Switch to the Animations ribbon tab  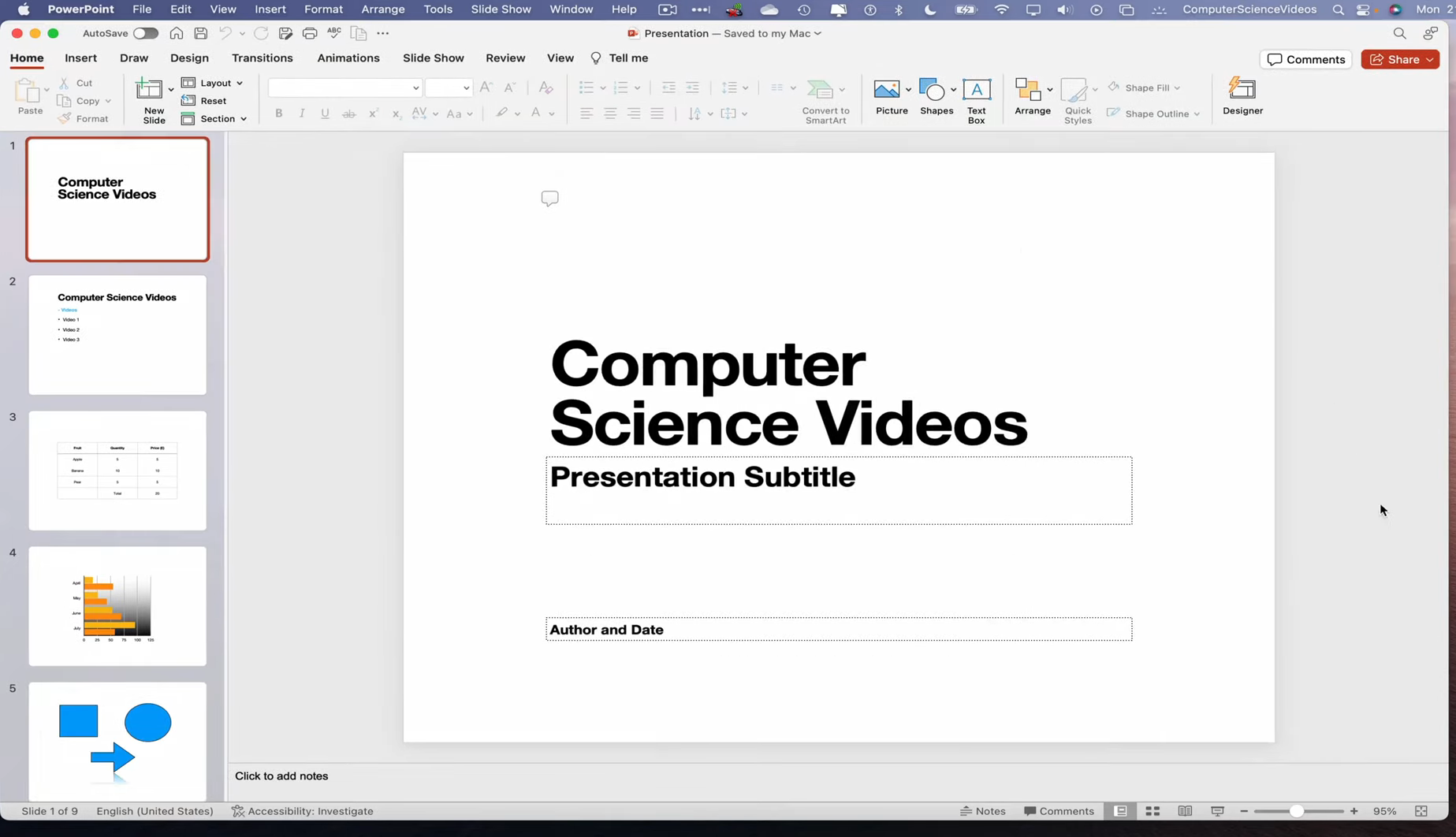point(348,58)
